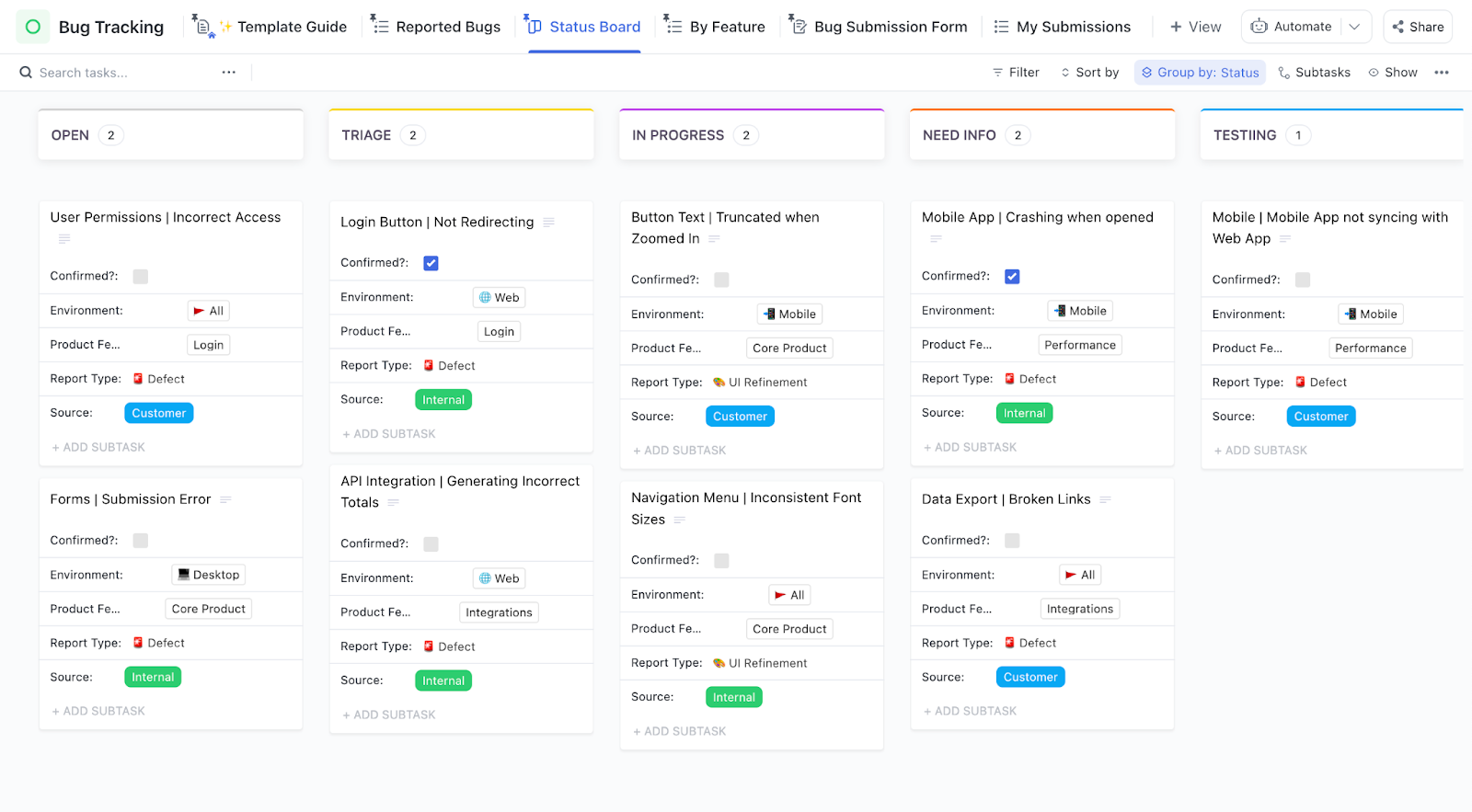Change Product Feature Performance on Mobile App Crashing card
This screenshot has height=812, width=1472.
tap(1080, 345)
